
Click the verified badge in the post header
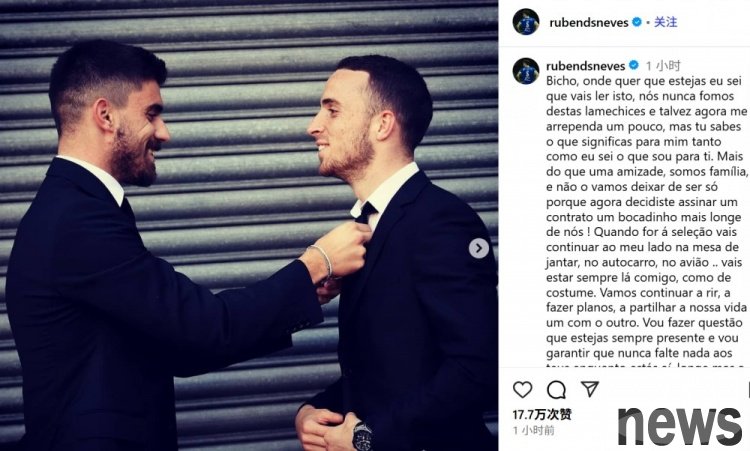[637, 22]
